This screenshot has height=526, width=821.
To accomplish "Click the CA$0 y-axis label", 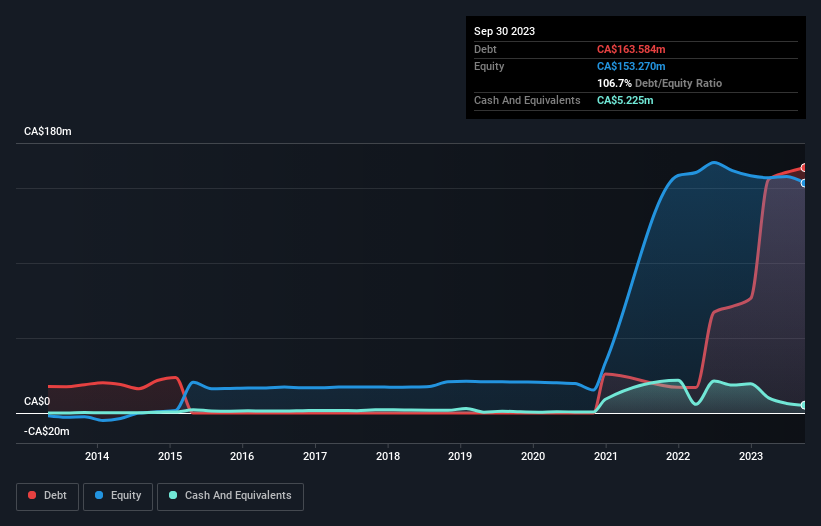I will (x=37, y=401).
